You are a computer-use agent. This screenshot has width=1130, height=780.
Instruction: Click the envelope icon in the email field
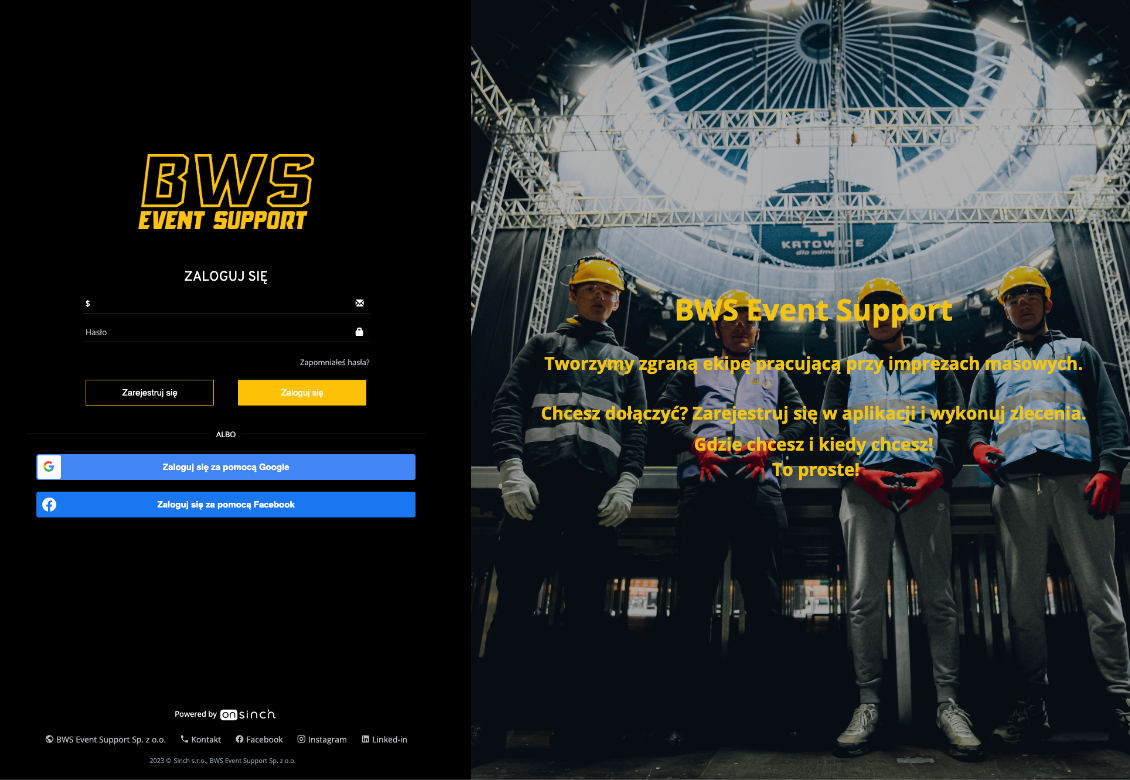[360, 303]
